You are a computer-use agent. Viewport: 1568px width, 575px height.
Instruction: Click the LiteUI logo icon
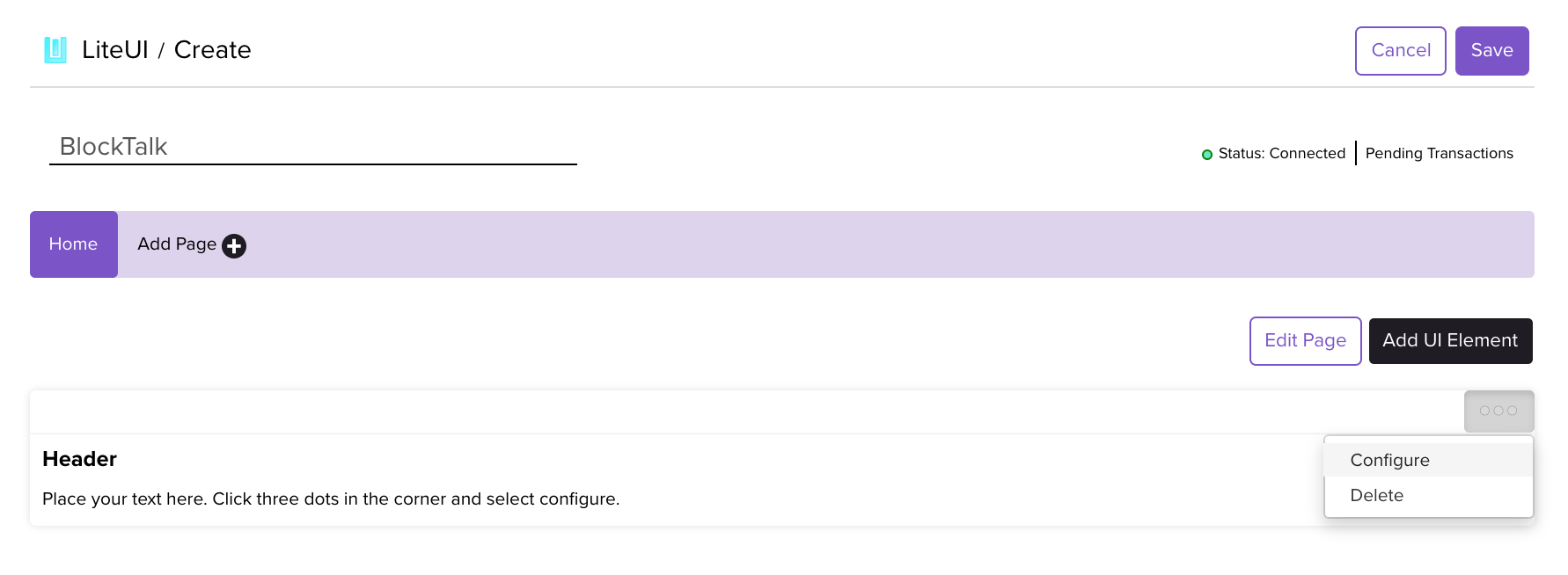[55, 50]
